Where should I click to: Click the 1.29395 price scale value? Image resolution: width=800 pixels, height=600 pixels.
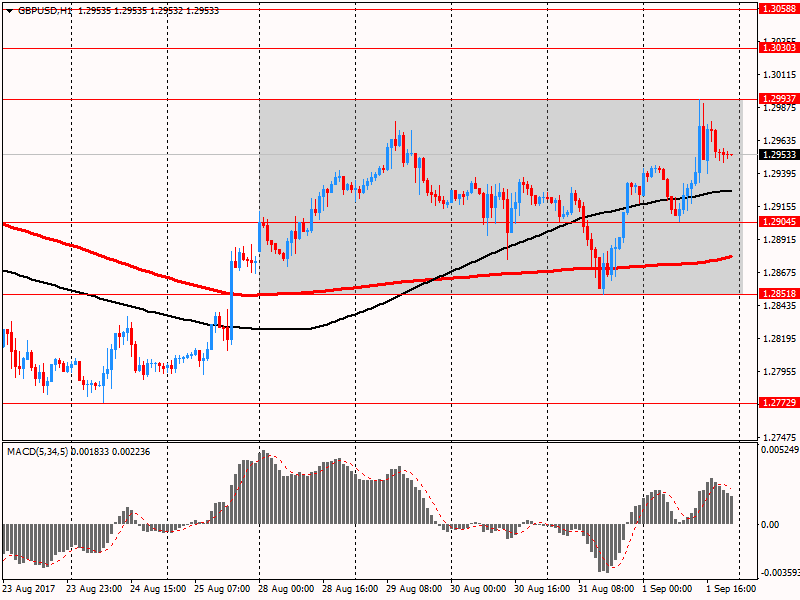(779, 174)
